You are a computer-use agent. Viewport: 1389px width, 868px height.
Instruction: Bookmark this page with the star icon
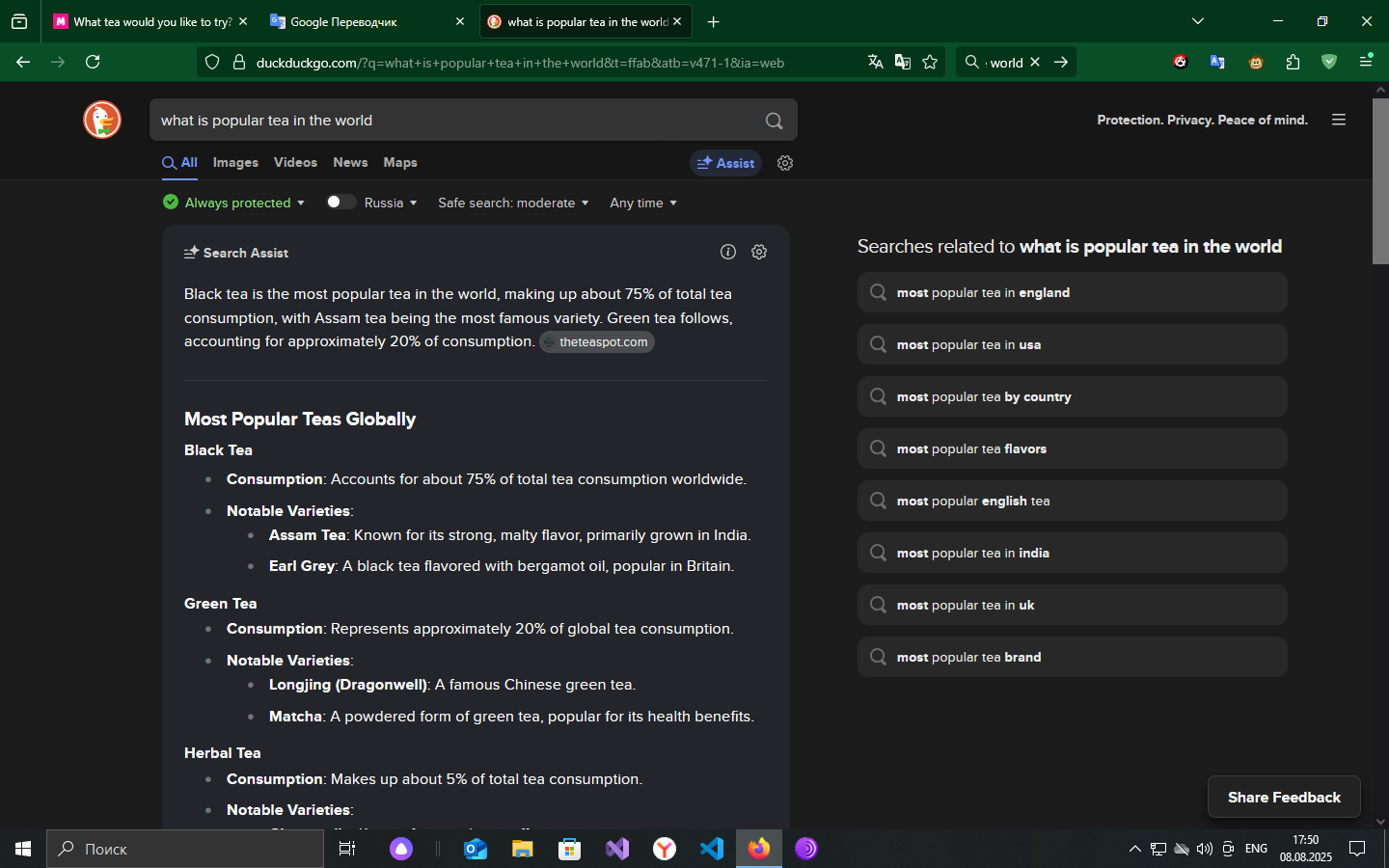point(930,62)
